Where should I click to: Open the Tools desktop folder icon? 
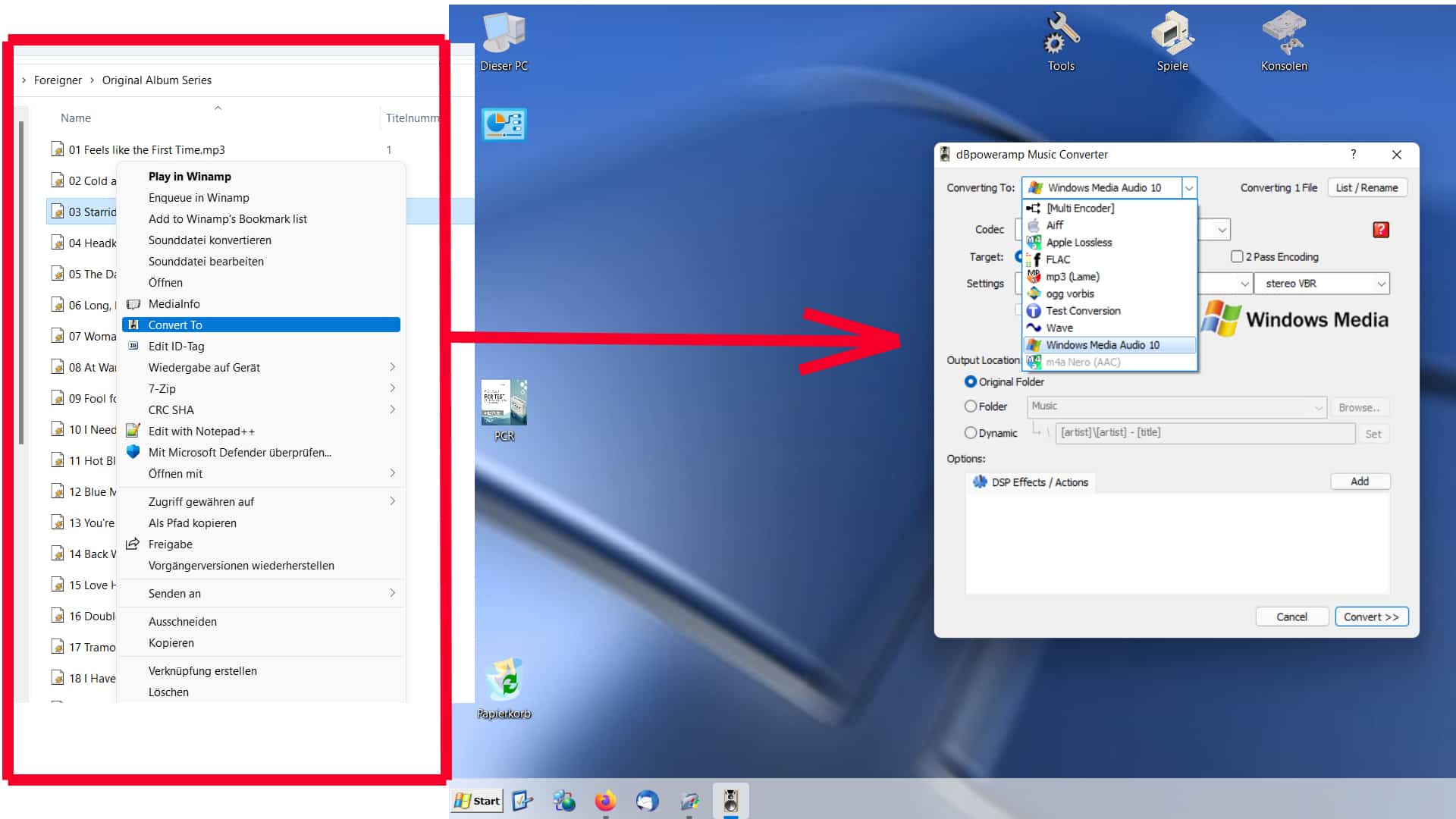tap(1061, 42)
